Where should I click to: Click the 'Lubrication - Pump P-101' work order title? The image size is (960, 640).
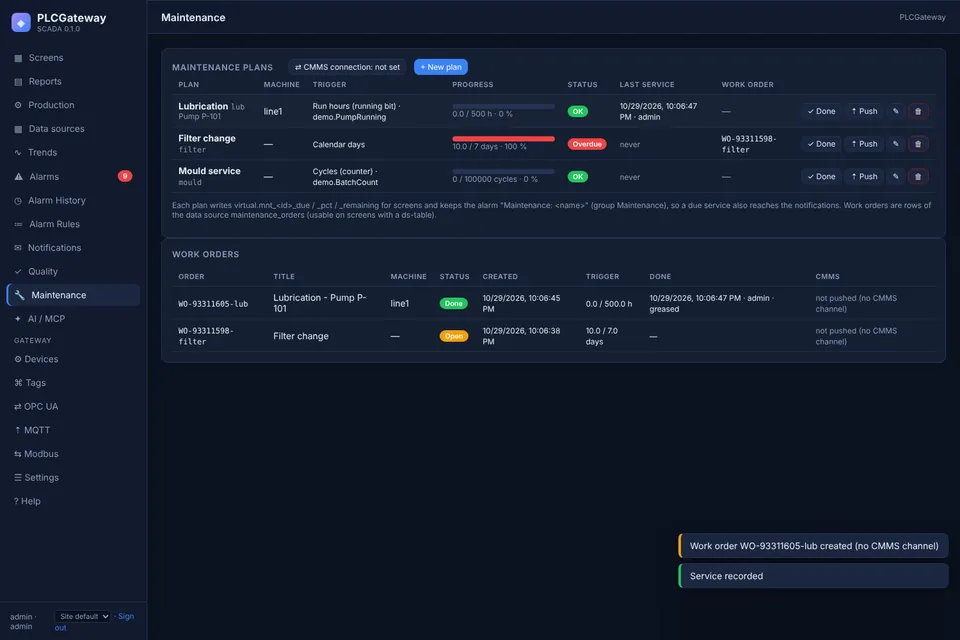click(320, 303)
